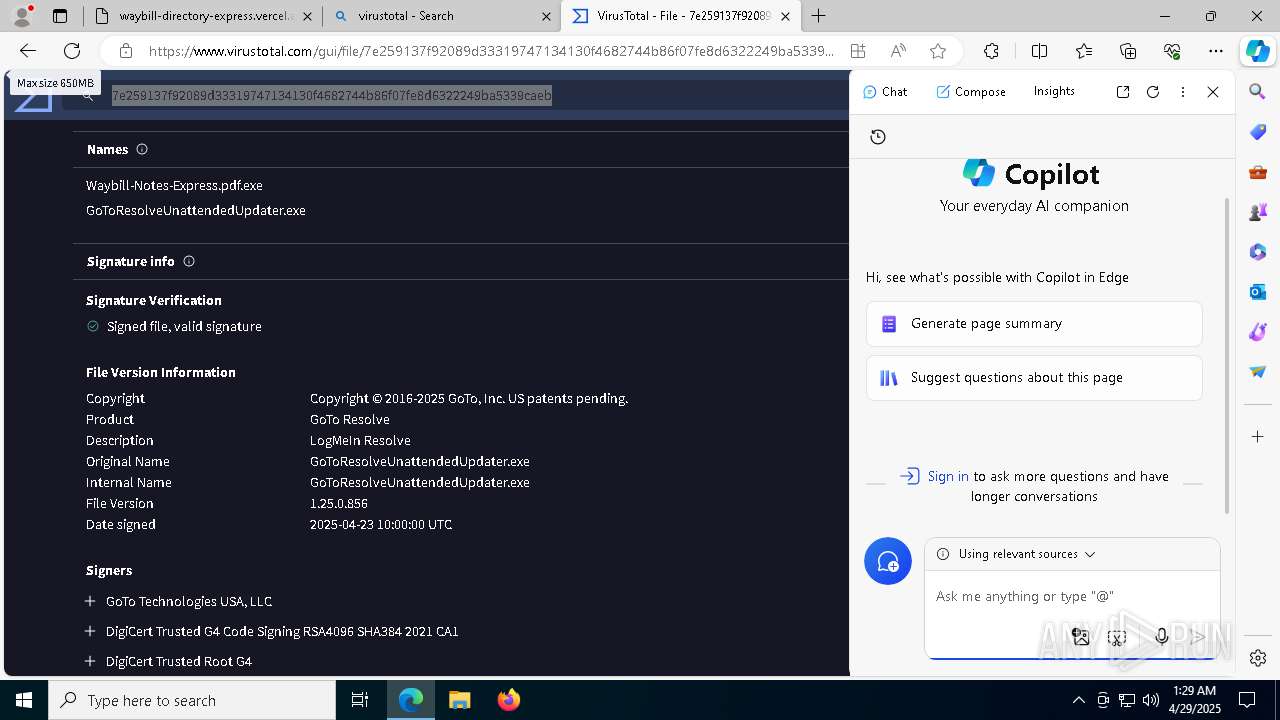1280x720 pixels.
Task: Open Browser essentials heart icon
Action: [x=1172, y=51]
